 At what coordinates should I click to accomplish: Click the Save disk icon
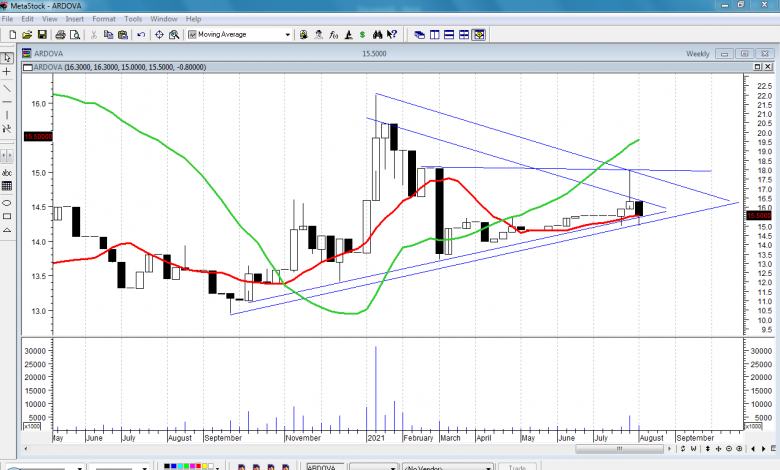click(42, 34)
